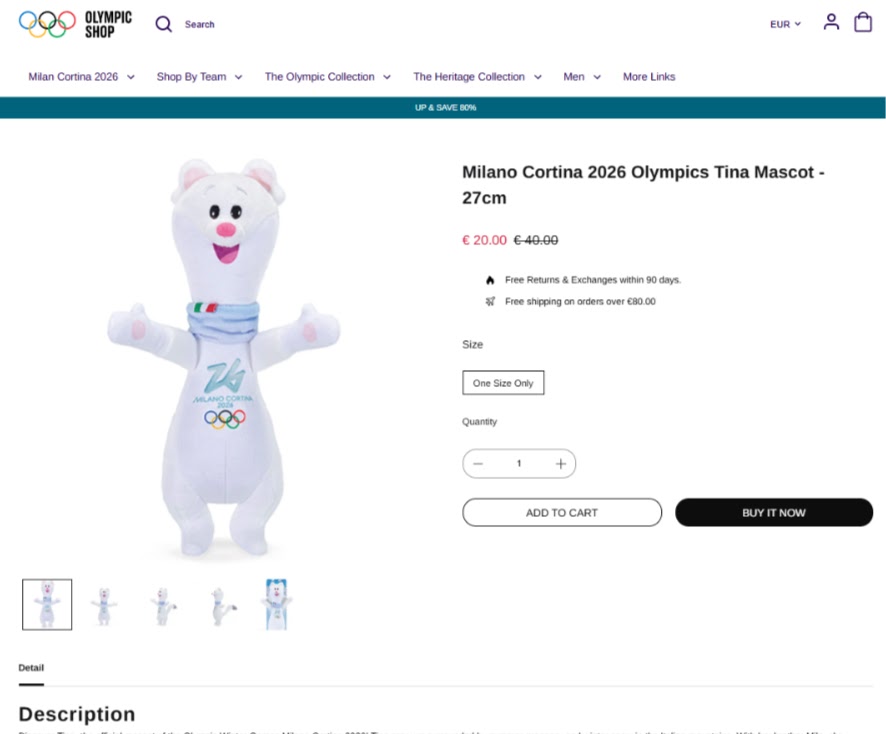Click the minus icon to decrease quantity
Image resolution: width=886 pixels, height=734 pixels.
478,463
